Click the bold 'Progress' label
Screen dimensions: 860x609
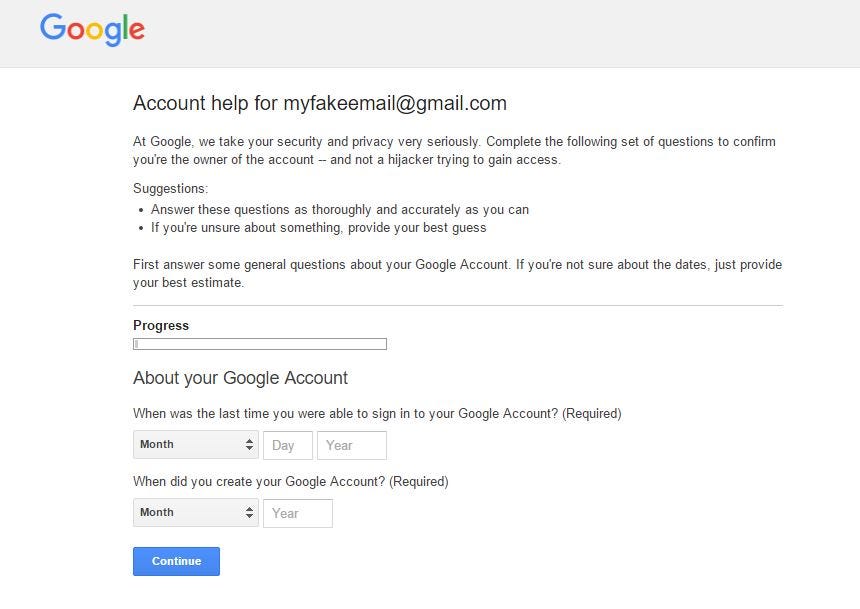click(x=161, y=325)
